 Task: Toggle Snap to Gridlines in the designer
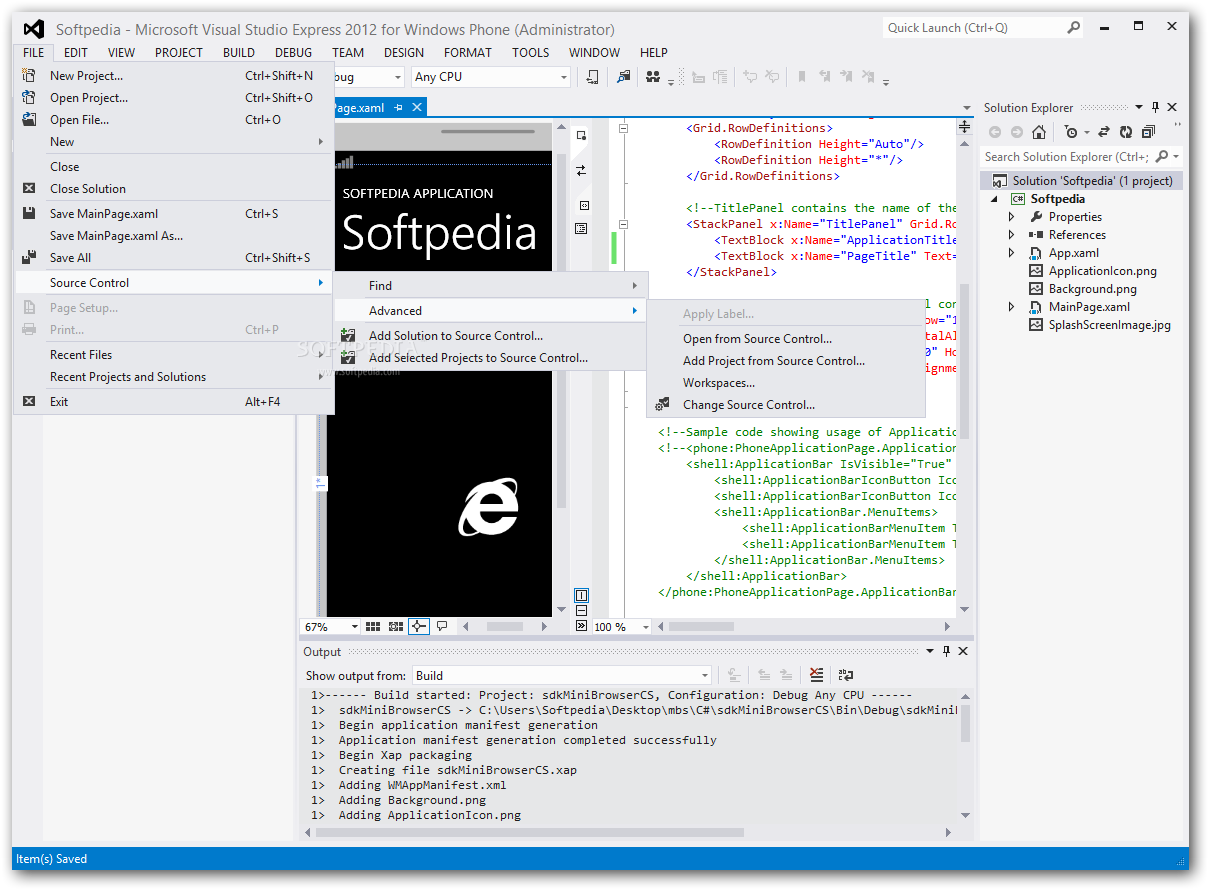click(x=396, y=626)
